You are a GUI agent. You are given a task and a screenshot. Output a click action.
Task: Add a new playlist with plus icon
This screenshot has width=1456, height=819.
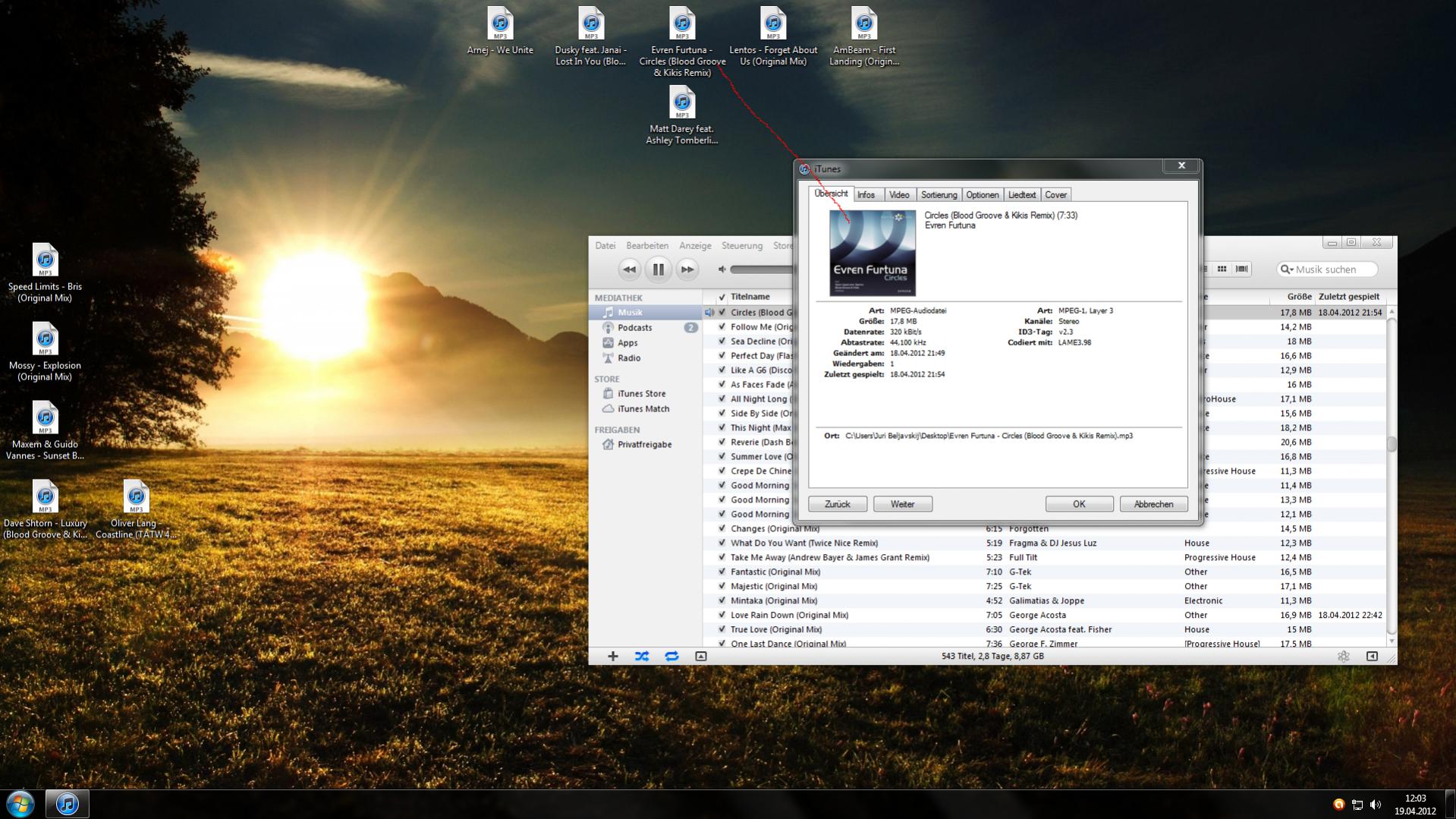click(x=613, y=657)
